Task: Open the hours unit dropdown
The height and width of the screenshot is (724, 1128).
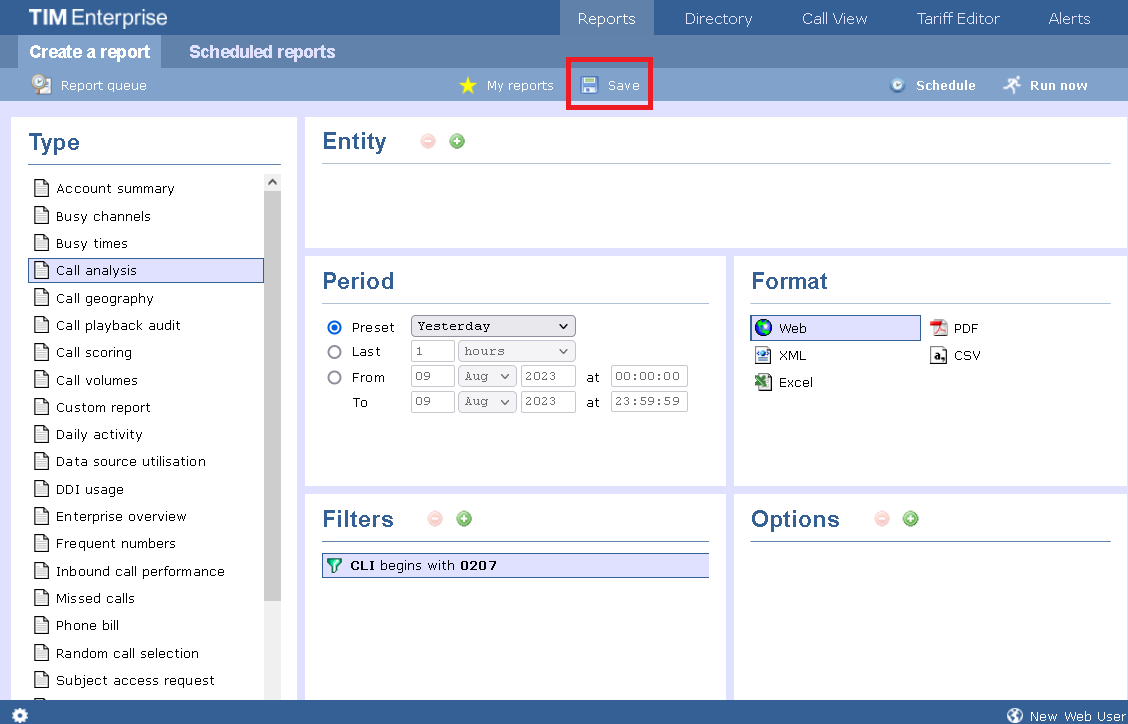Action: coord(516,351)
